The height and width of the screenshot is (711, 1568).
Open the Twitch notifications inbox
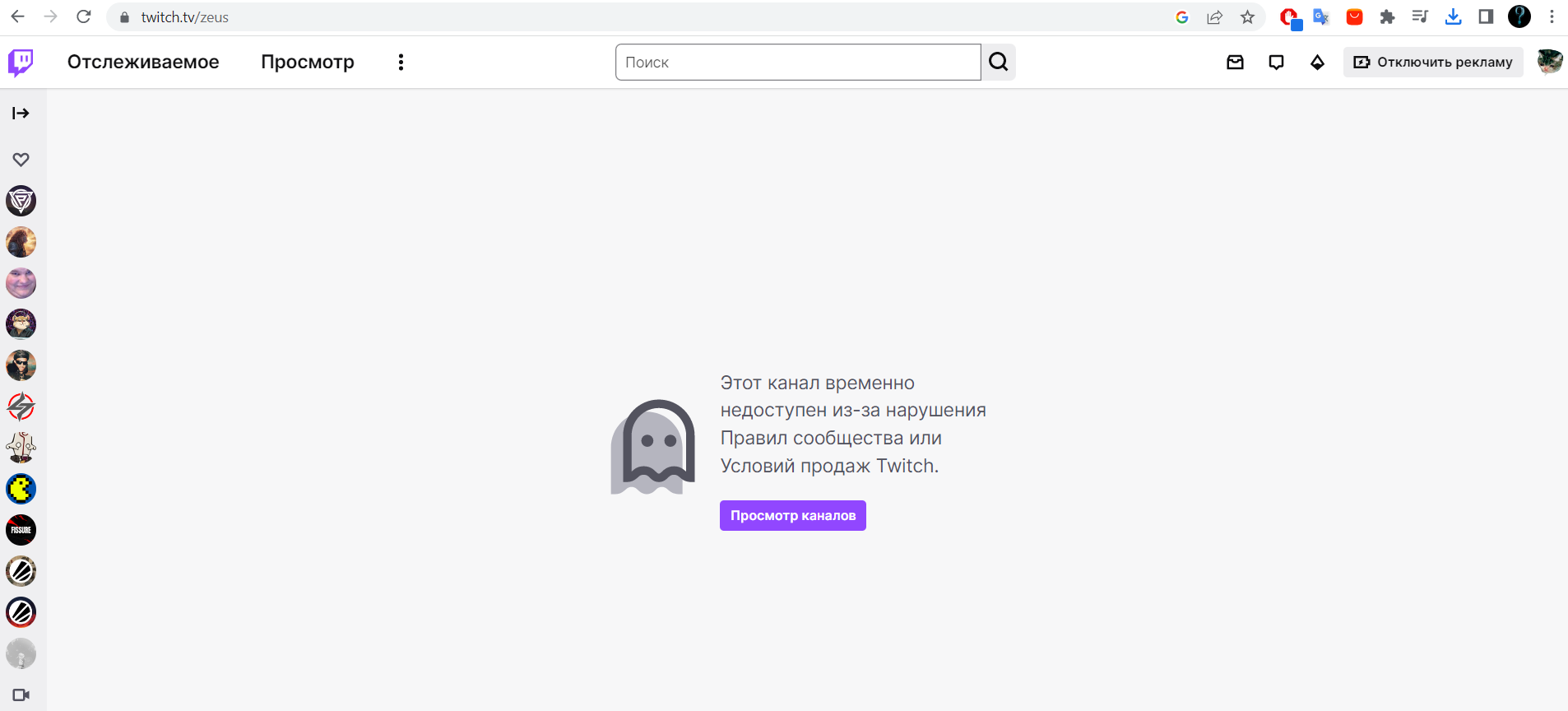(1235, 63)
